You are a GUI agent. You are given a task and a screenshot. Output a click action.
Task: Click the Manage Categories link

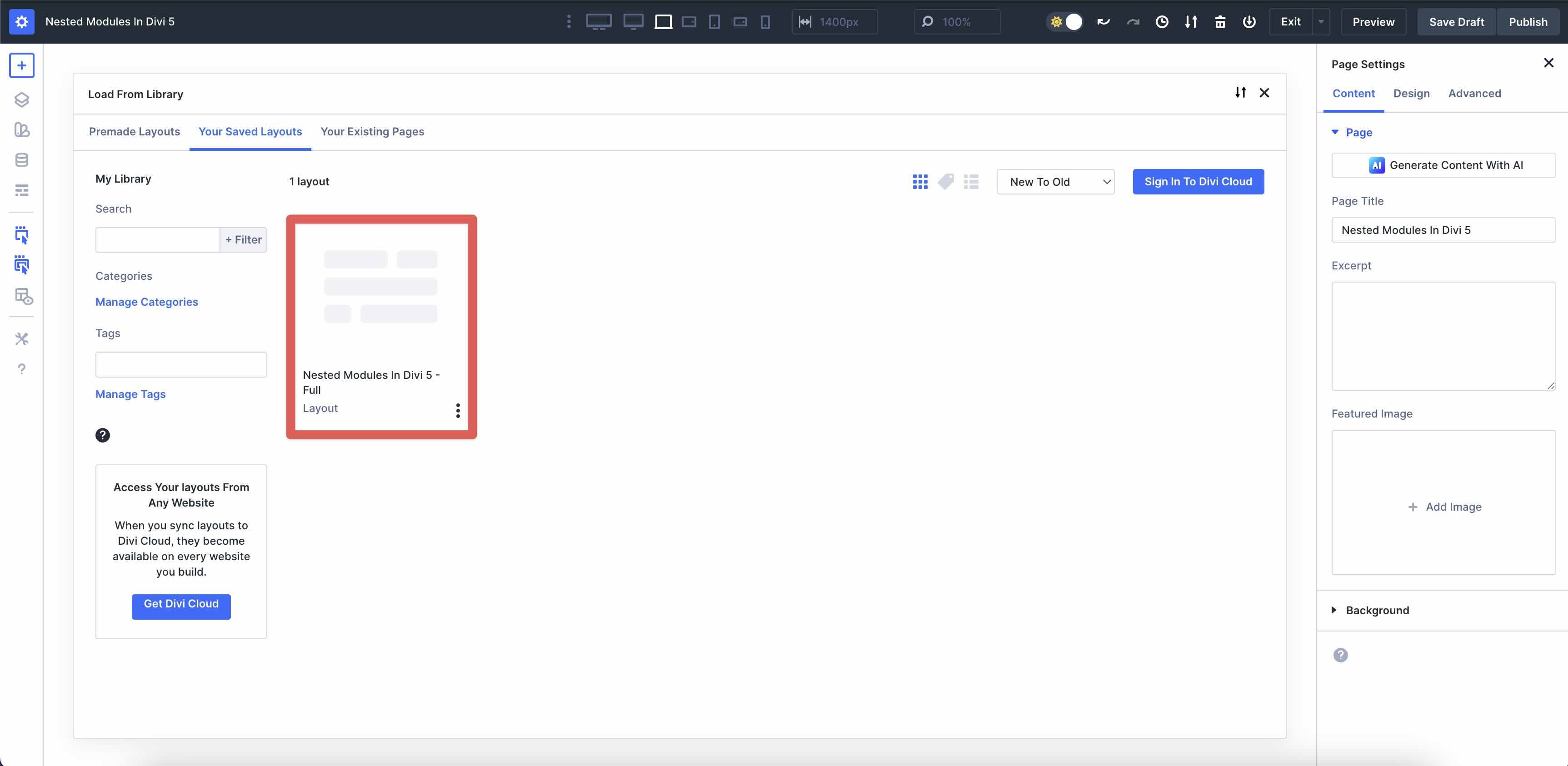[x=146, y=302]
